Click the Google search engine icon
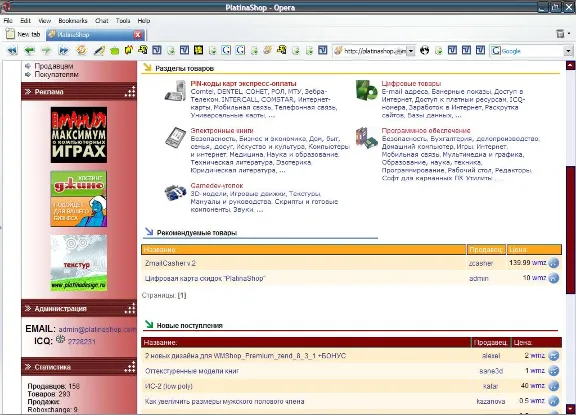The width and height of the screenshot is (576, 415). pyautogui.click(x=496, y=51)
